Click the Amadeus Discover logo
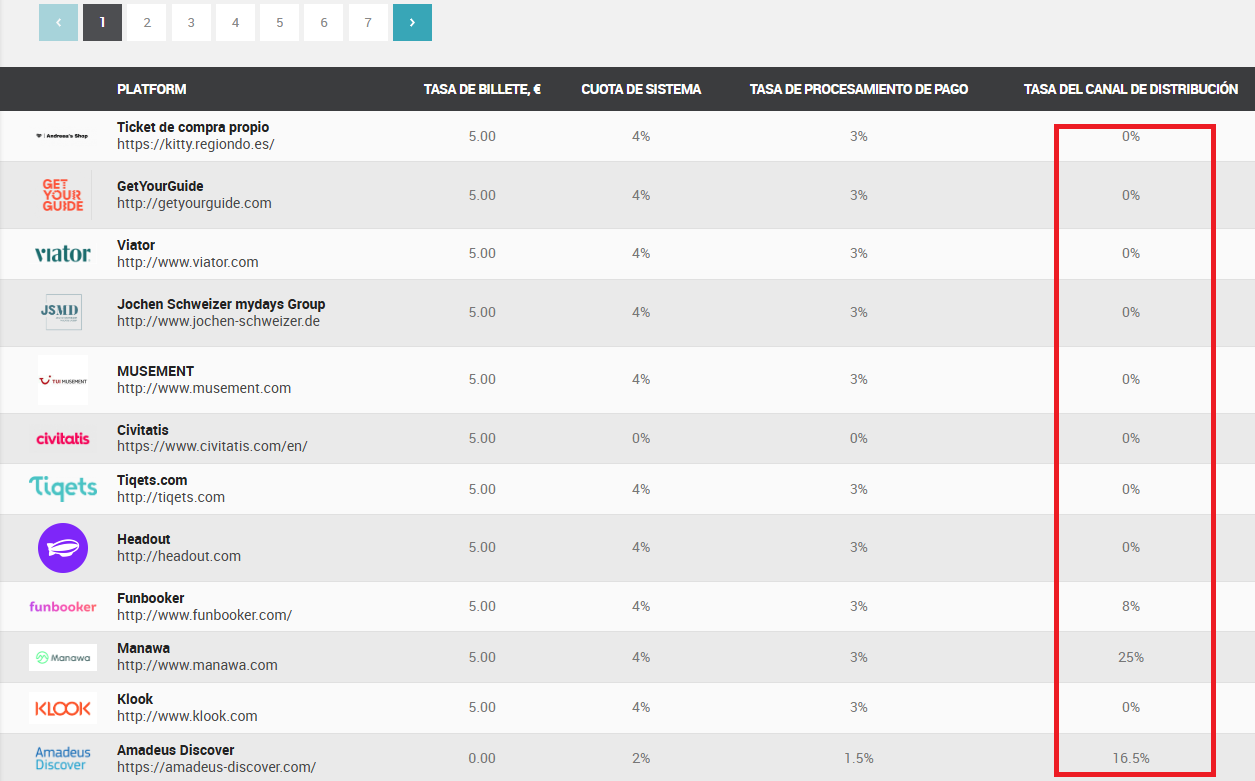Viewport: 1255px width, 781px height. tap(63, 758)
